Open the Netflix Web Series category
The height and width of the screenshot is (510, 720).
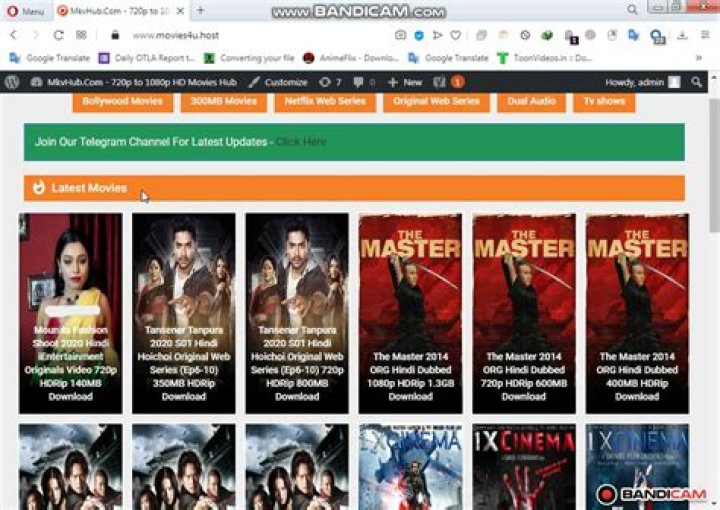pos(326,101)
